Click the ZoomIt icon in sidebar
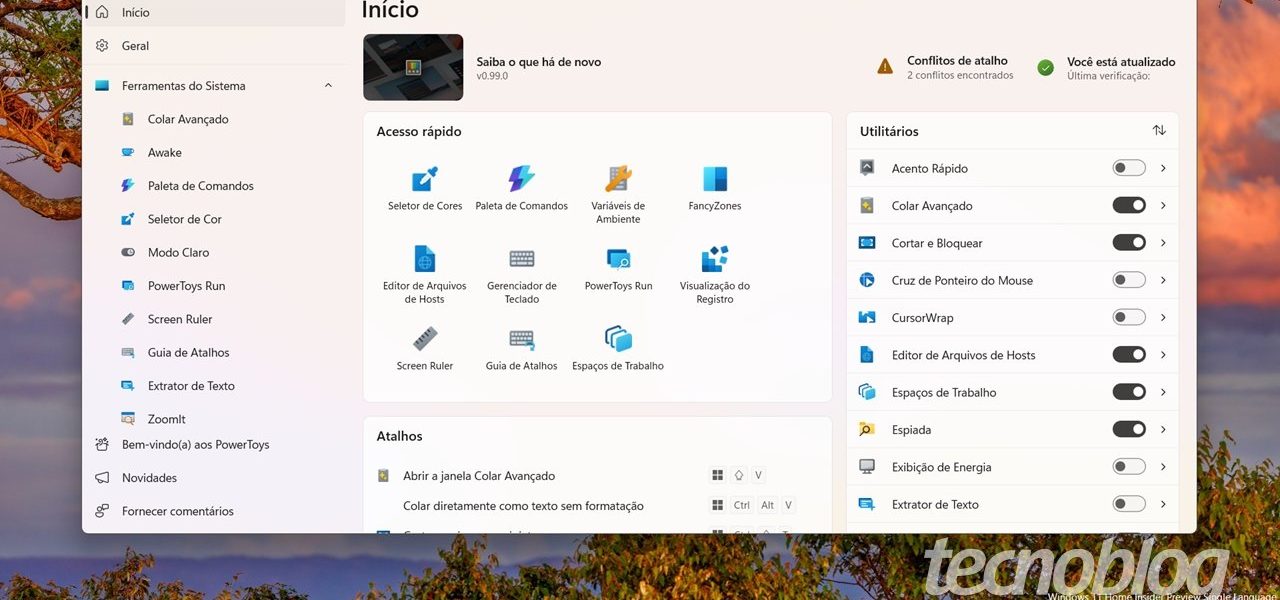This screenshot has width=1280, height=600. click(128, 419)
